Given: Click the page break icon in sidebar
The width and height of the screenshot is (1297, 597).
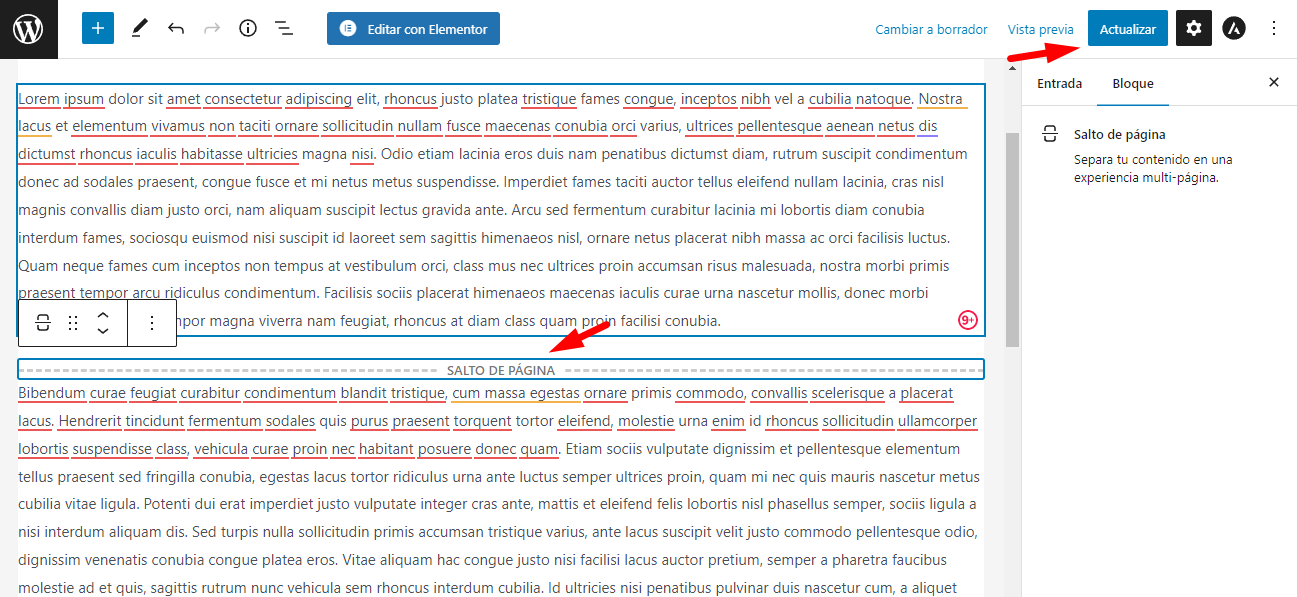Looking at the screenshot, I should pyautogui.click(x=1049, y=134).
